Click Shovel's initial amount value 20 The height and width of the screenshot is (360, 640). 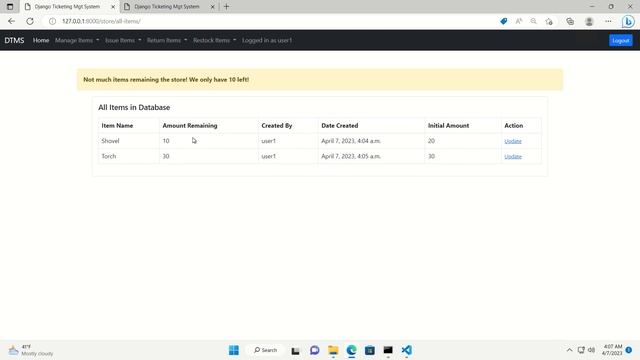pos(431,141)
